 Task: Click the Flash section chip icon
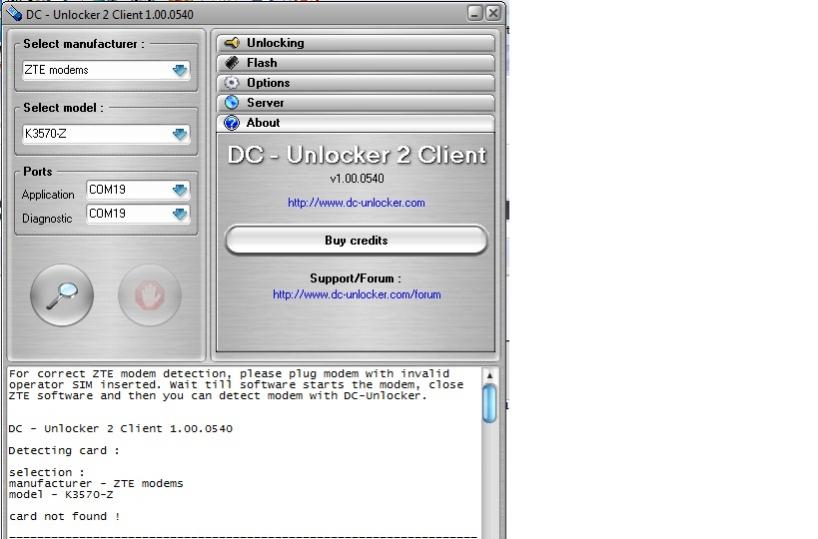(x=231, y=63)
